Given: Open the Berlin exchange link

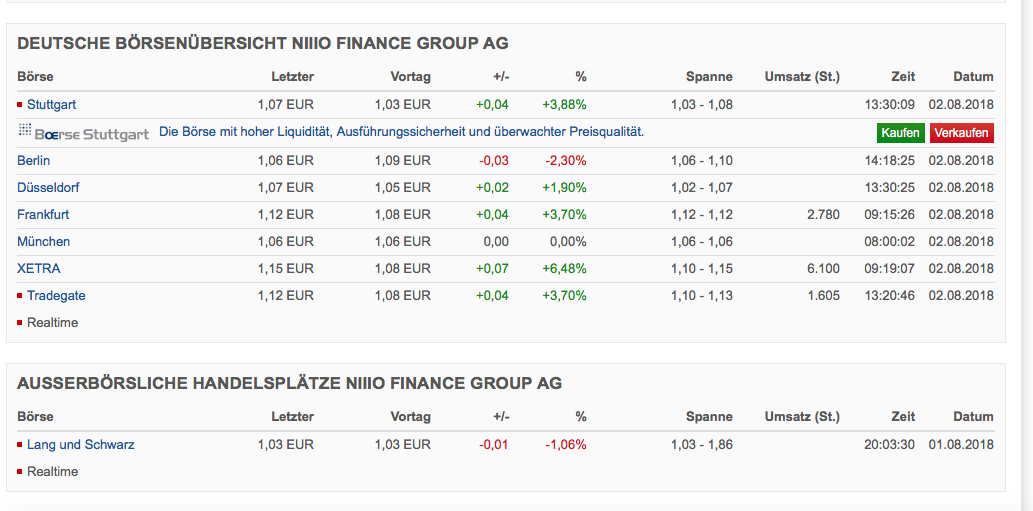Looking at the screenshot, I should pos(33,160).
